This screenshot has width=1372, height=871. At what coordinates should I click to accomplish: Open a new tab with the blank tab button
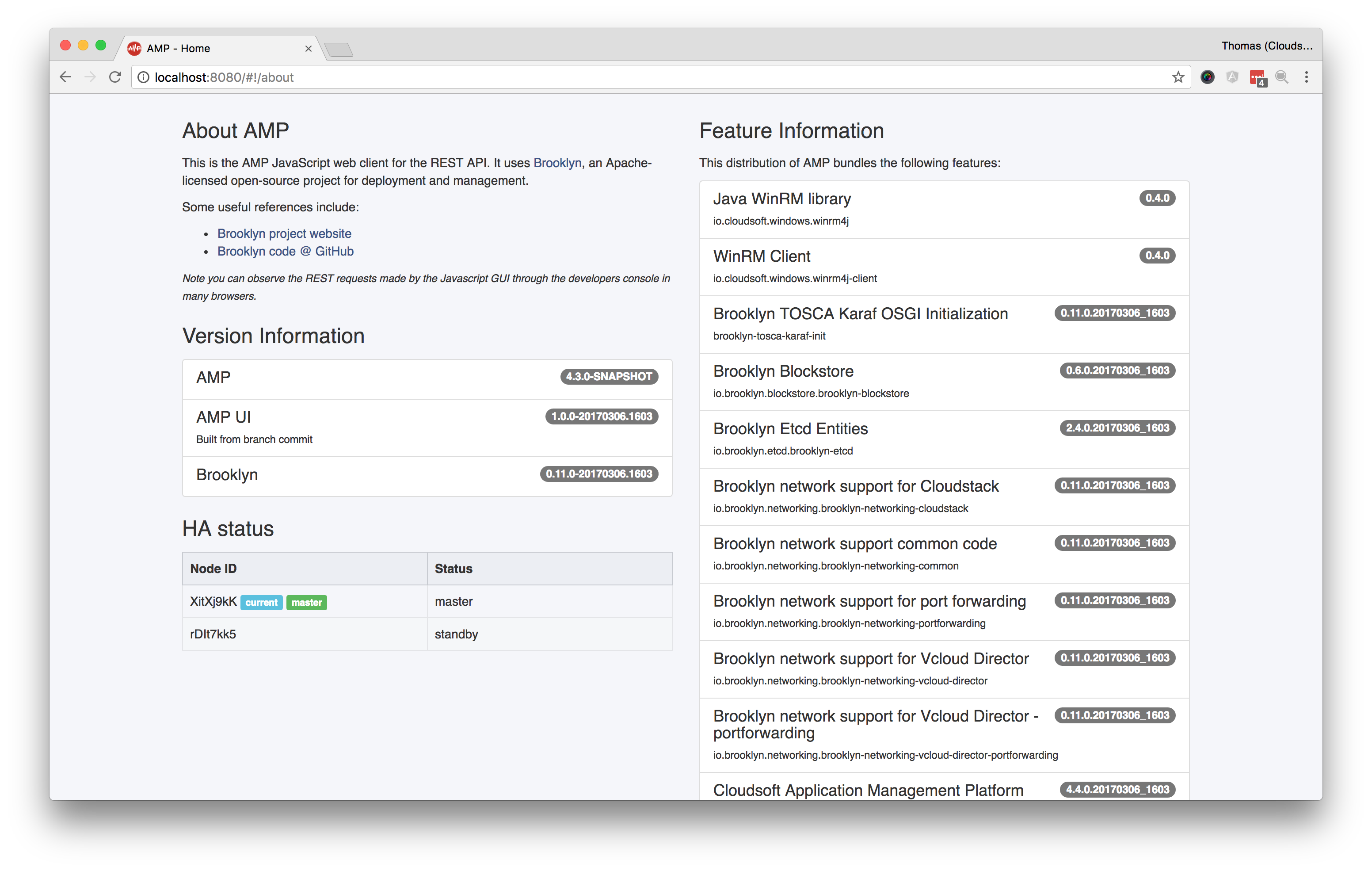pos(339,50)
